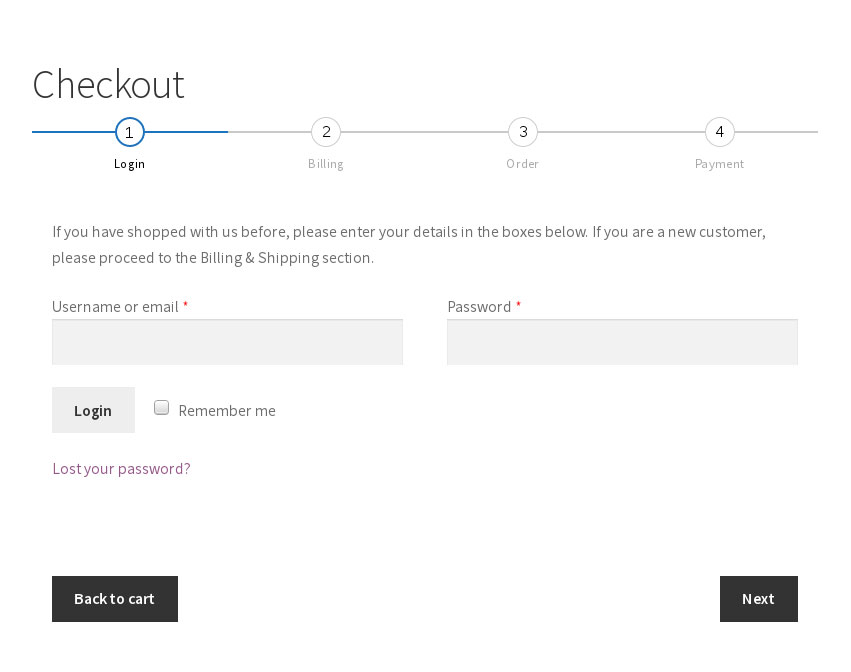
Task: Click the Remember me label text
Action: [x=227, y=410]
